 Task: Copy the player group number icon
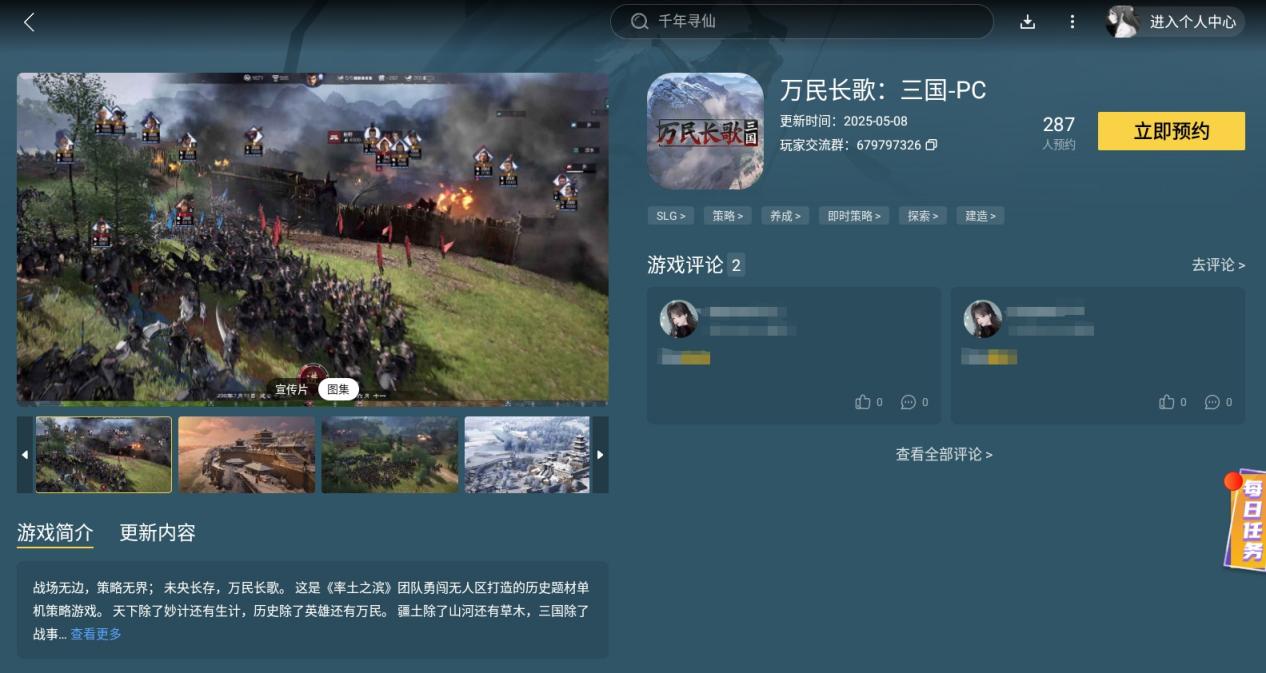(x=931, y=145)
